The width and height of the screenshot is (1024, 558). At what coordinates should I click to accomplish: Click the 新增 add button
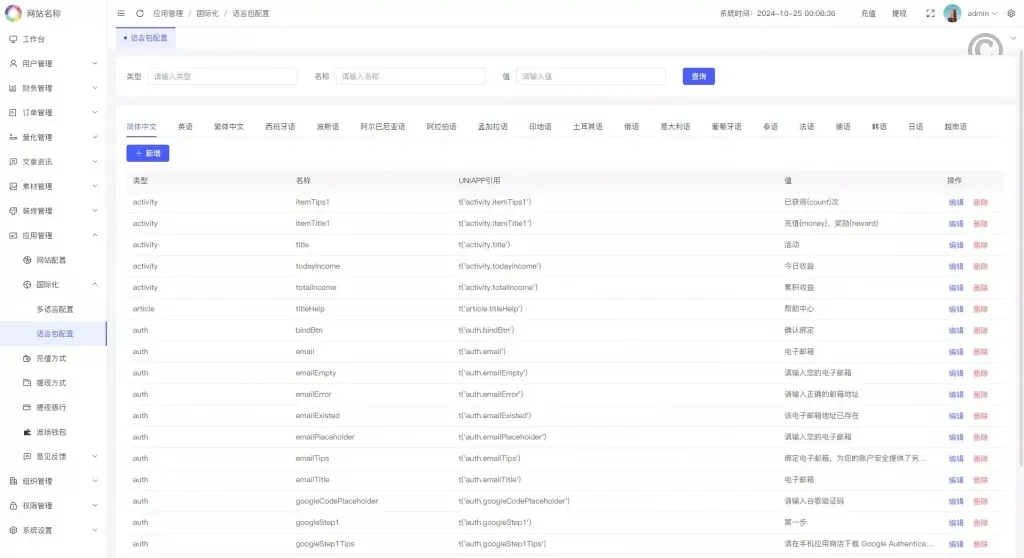click(148, 153)
